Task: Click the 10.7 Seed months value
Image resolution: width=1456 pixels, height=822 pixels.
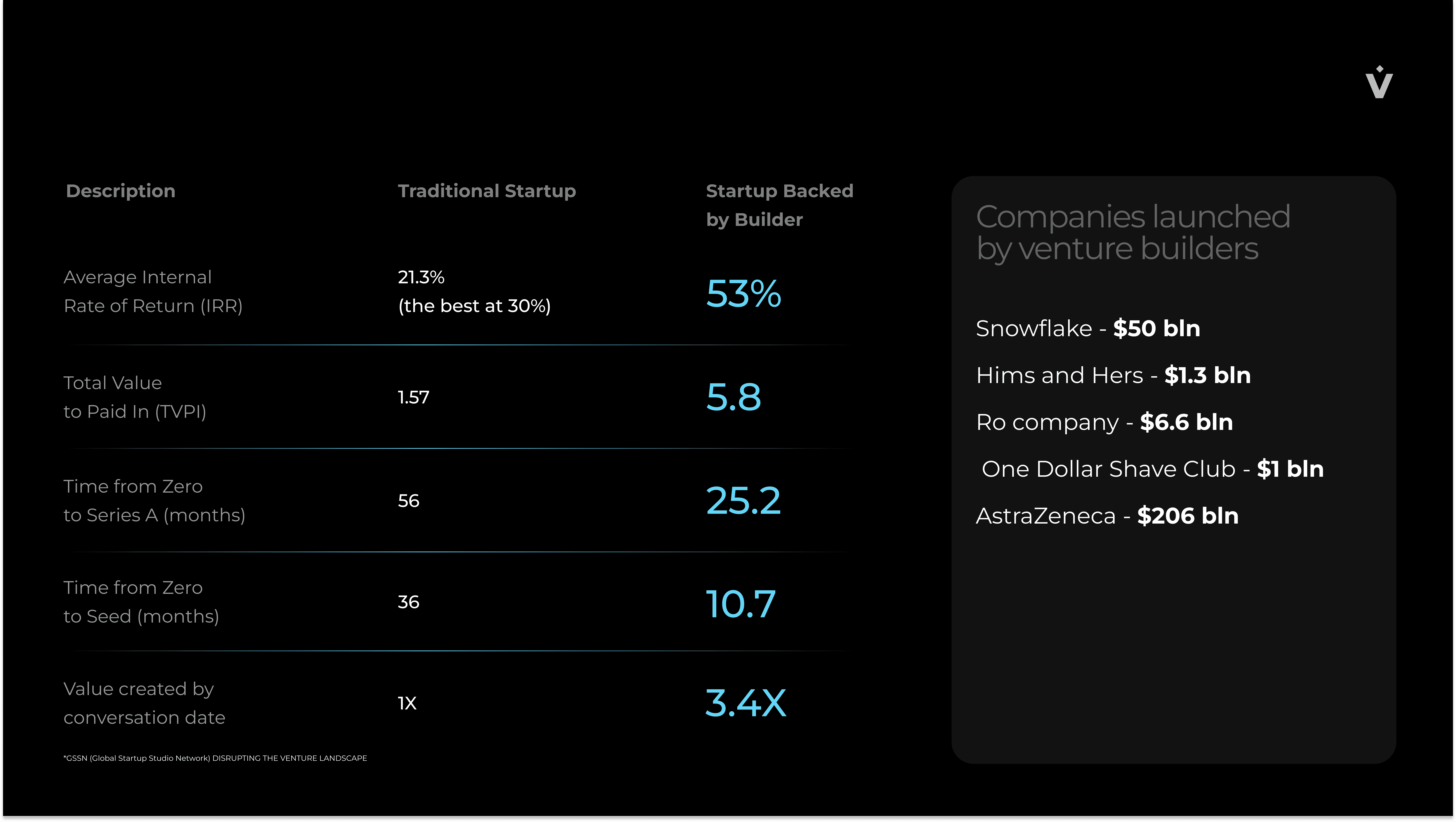Action: (740, 604)
